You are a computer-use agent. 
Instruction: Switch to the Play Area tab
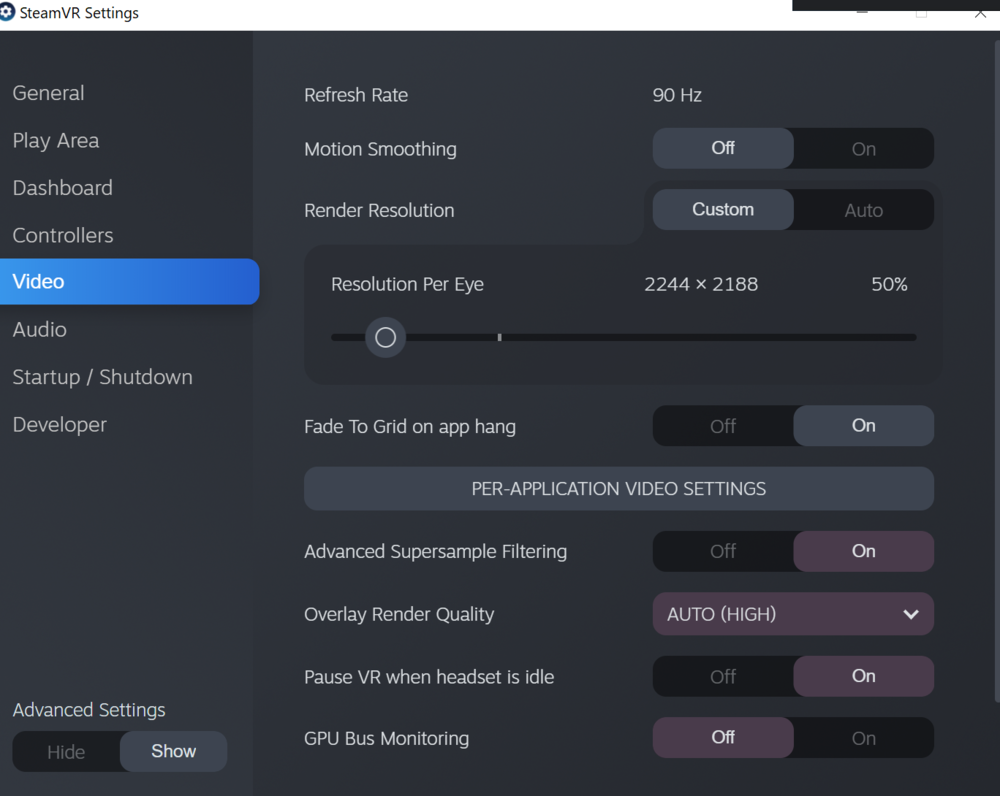tap(56, 141)
